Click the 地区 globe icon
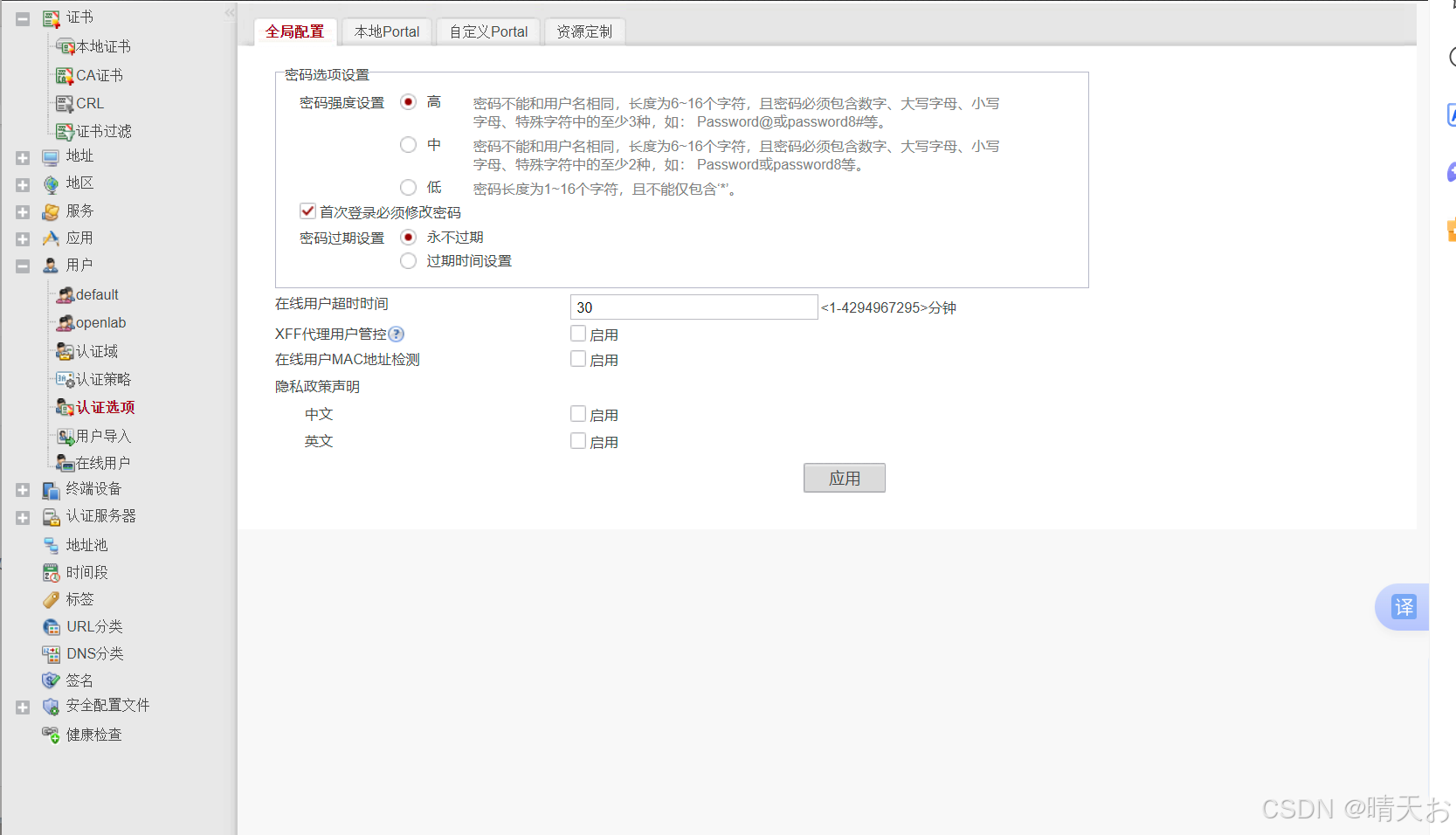The image size is (1456, 835). (x=51, y=184)
